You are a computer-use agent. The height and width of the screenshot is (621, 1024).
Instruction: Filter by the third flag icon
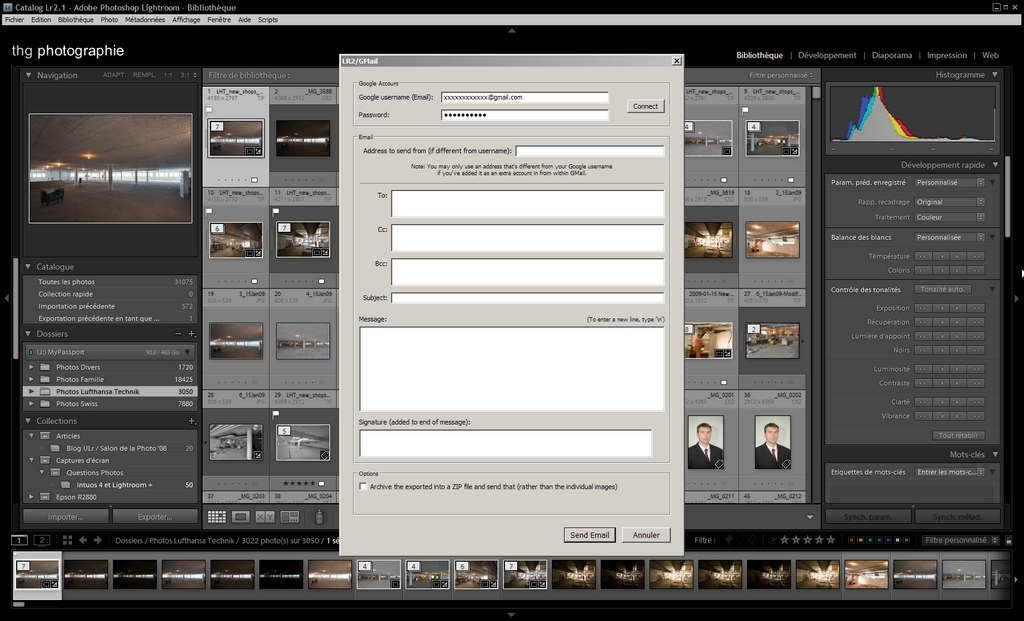click(752, 540)
